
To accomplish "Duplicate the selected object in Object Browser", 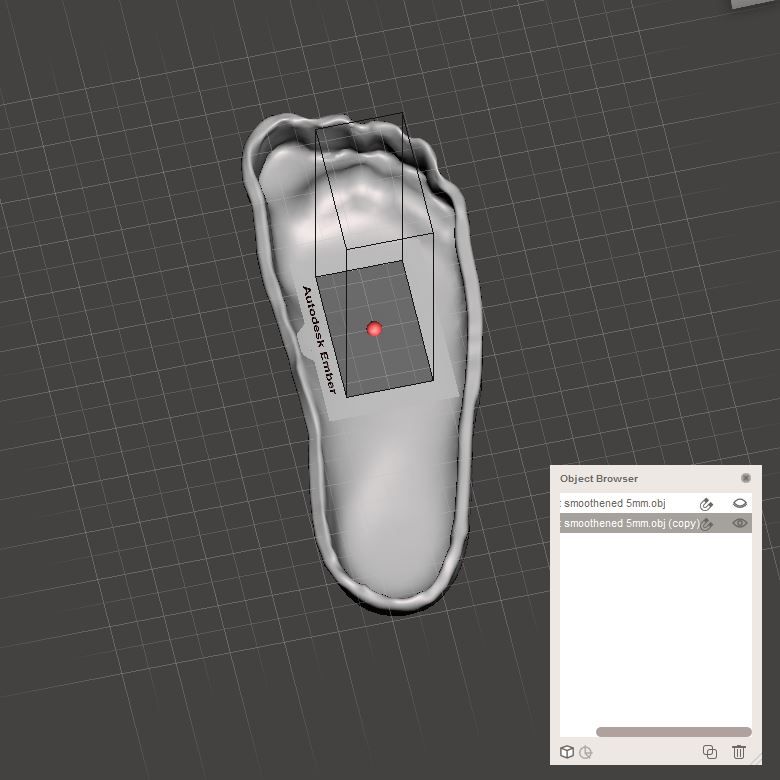I will 710,752.
